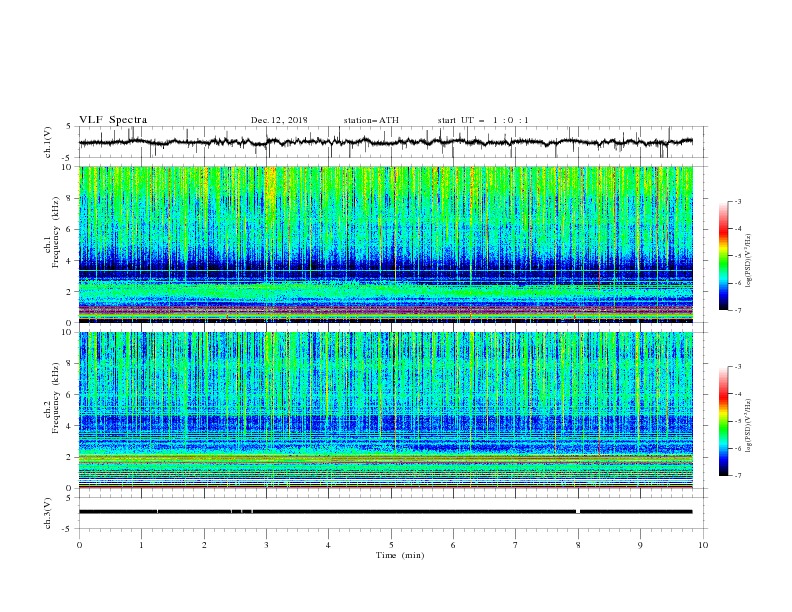The height and width of the screenshot is (612, 792).
Task: Click the -3 value on upper color scale
Action: 737,201
